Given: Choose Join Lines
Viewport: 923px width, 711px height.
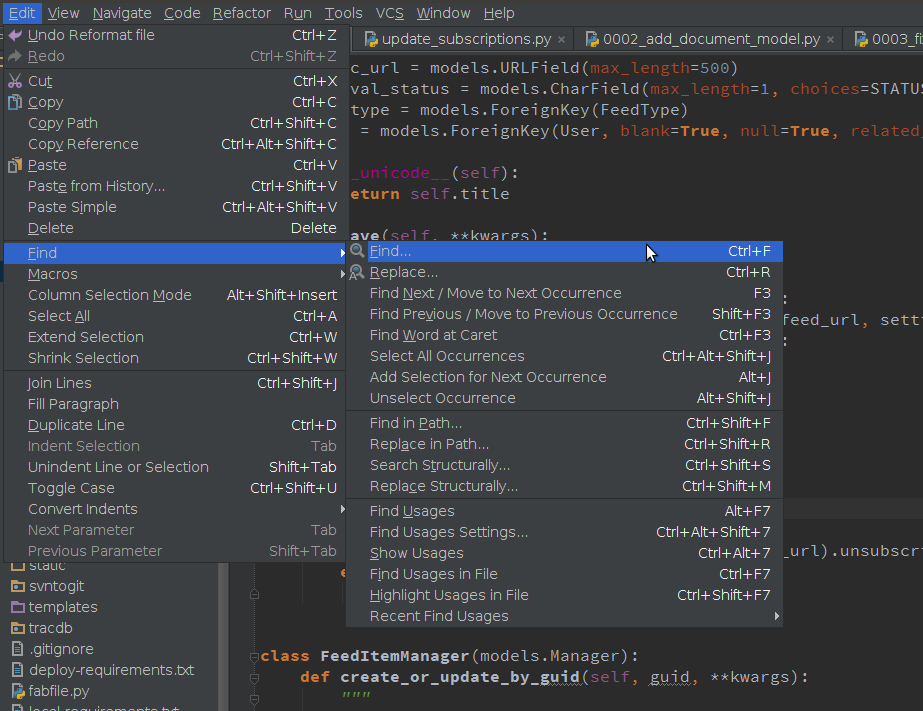Looking at the screenshot, I should click(x=174, y=384).
